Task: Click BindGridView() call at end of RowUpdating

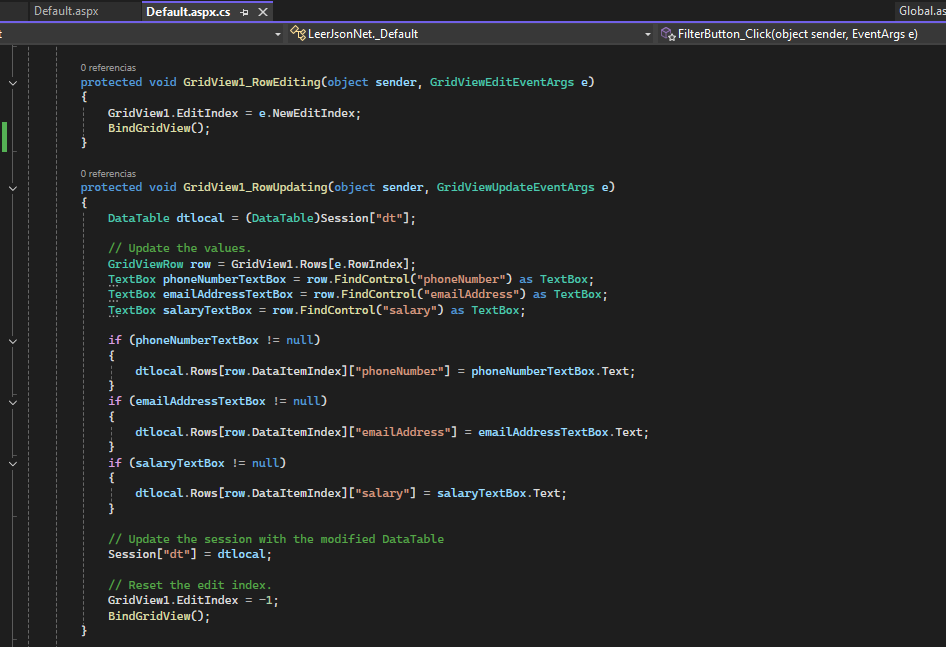Action: pyautogui.click(x=159, y=616)
